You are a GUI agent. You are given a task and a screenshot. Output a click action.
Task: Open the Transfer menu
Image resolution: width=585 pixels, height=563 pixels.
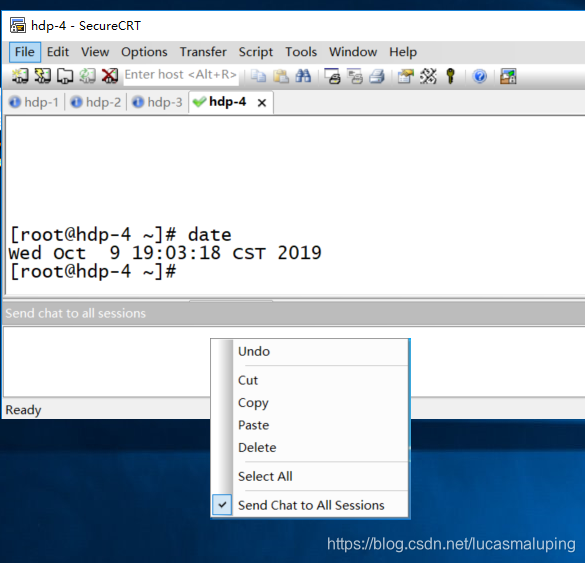[x=203, y=52]
